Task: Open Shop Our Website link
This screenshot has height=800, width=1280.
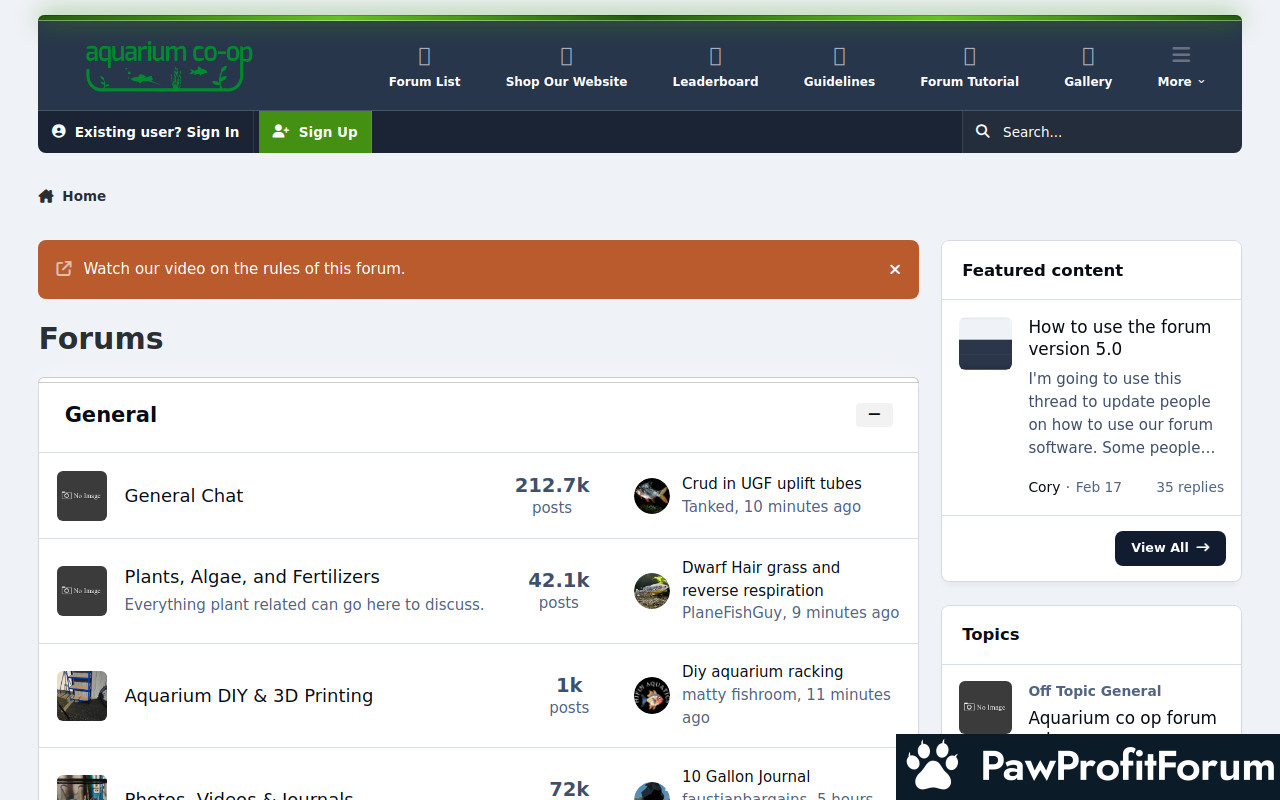Action: tap(566, 67)
